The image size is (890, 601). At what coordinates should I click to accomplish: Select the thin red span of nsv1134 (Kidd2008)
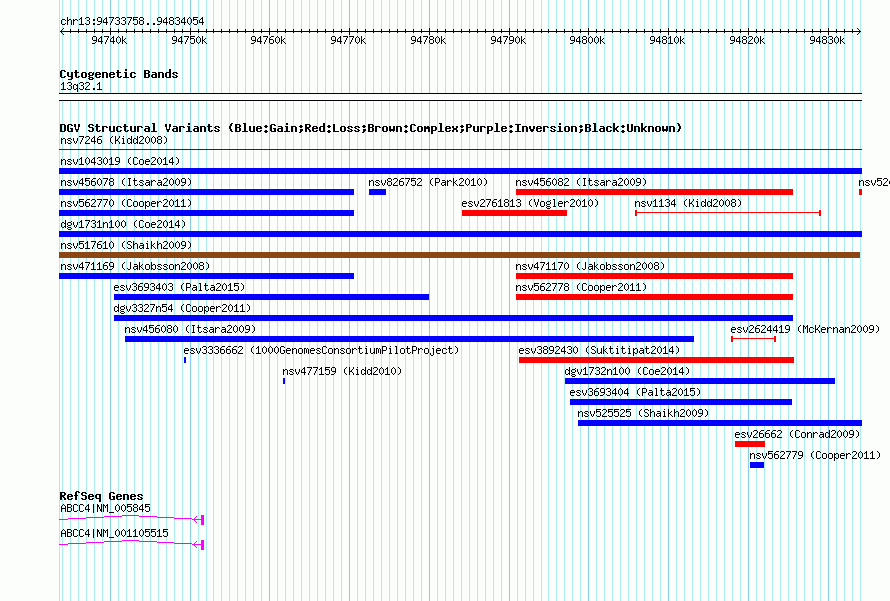tap(728, 213)
